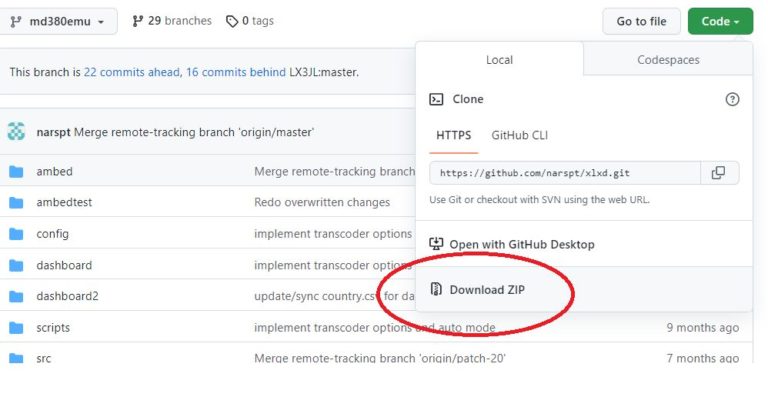Screen dimensions: 768x397
Task: Open the clone help question-mark icon
Action: [x=732, y=99]
